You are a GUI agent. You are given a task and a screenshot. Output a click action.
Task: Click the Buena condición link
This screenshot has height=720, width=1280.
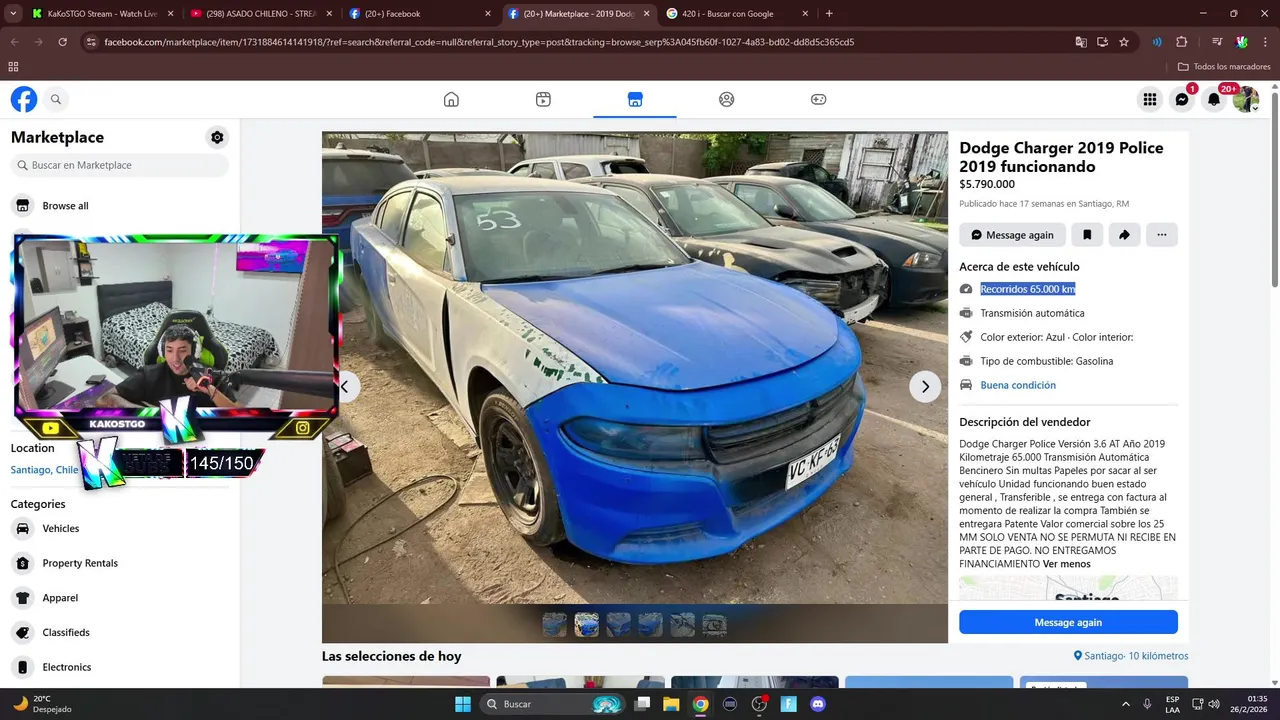pos(1018,385)
